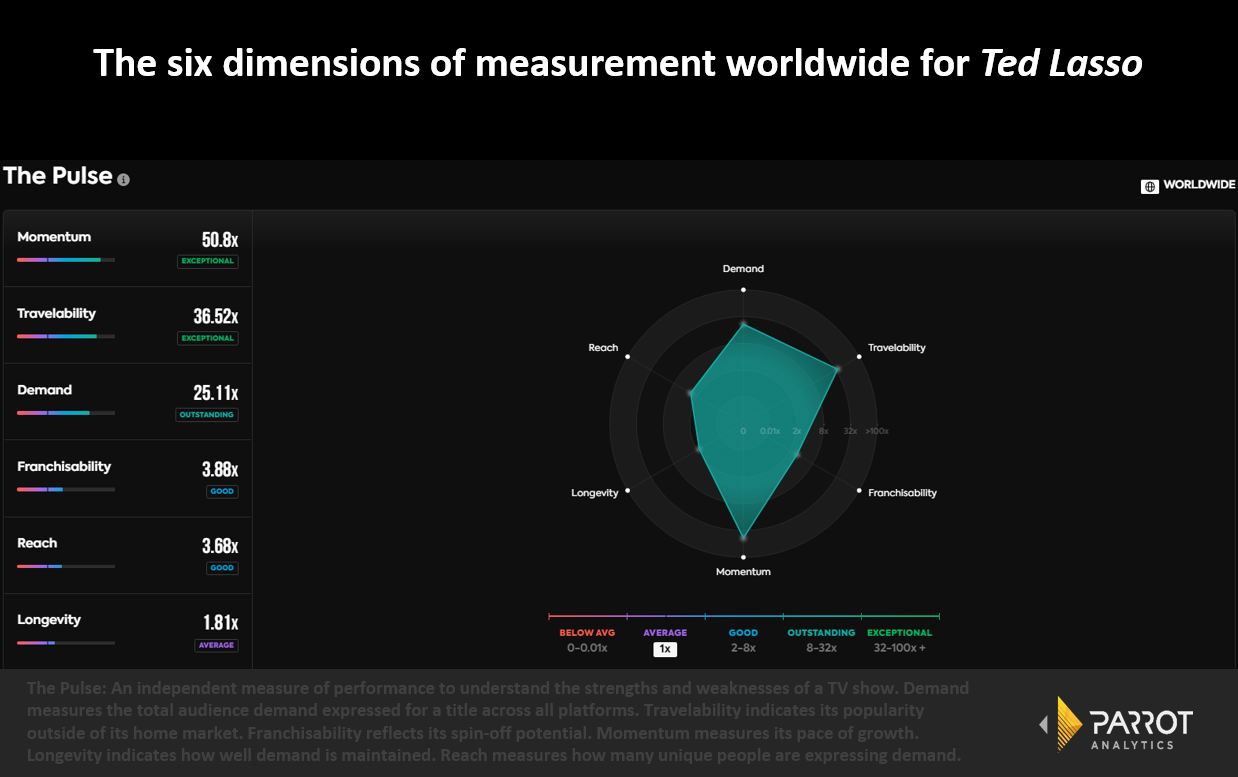This screenshot has width=1238, height=777.
Task: Click the info icon beside The Pulse
Action: [123, 180]
